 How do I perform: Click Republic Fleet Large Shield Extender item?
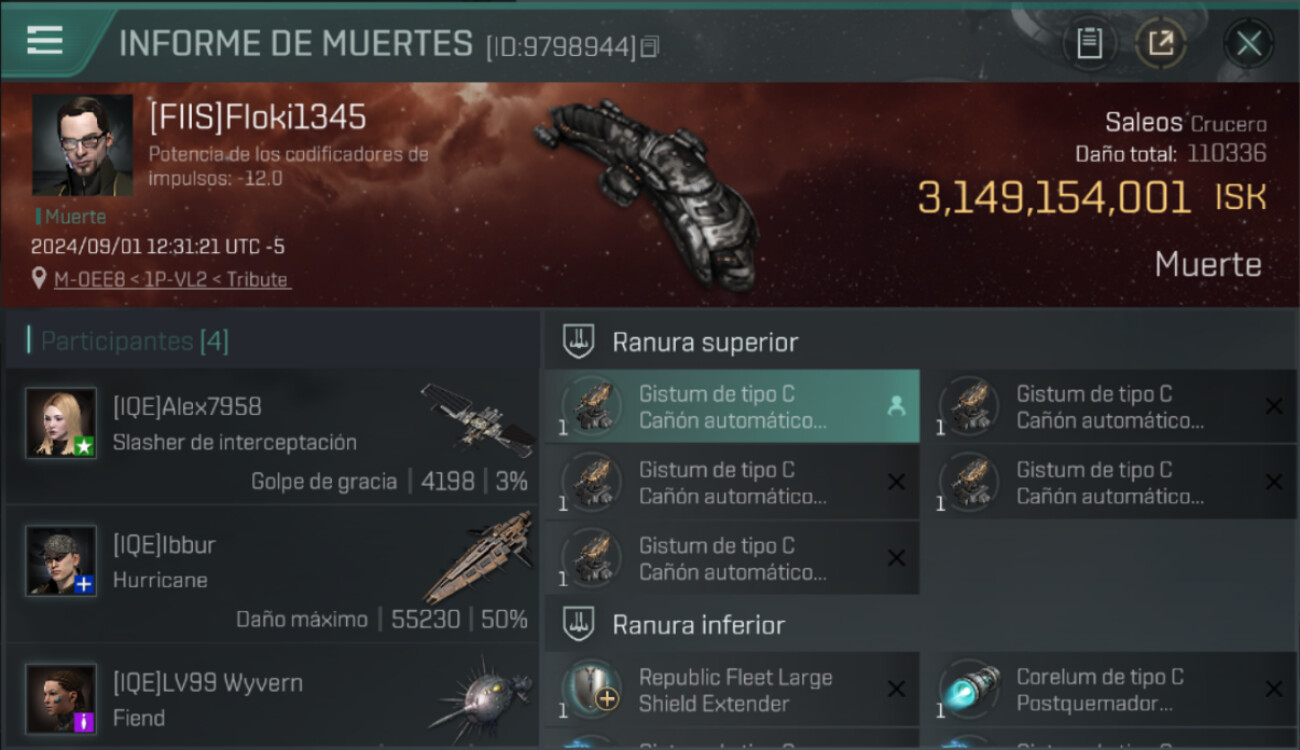click(732, 690)
